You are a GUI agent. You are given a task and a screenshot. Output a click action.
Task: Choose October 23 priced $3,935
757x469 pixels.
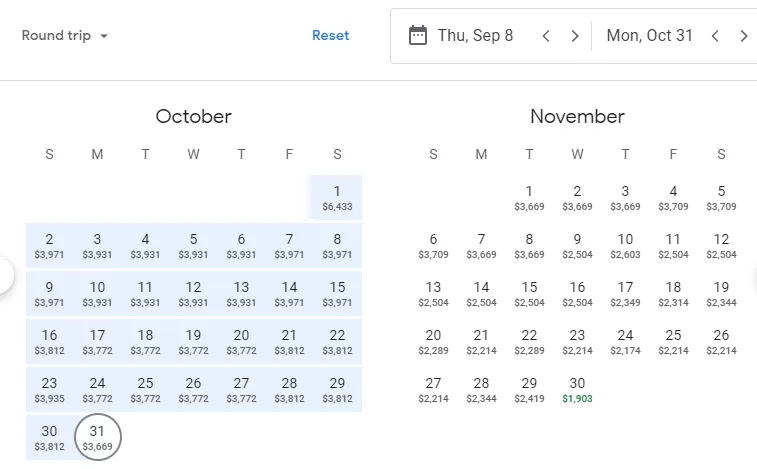[49, 390]
